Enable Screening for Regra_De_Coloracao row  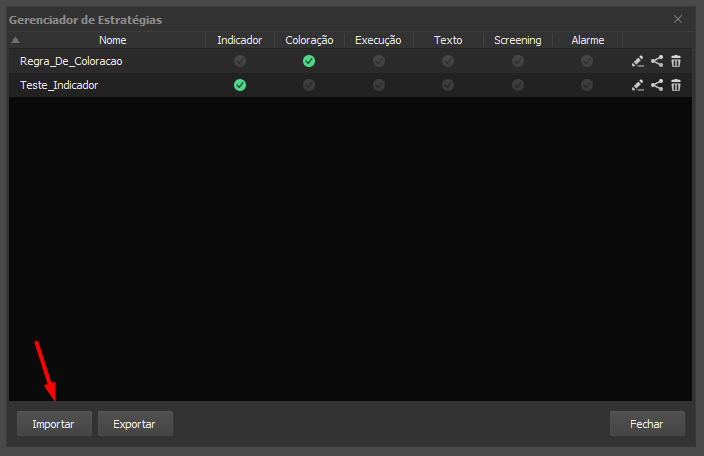pos(517,61)
